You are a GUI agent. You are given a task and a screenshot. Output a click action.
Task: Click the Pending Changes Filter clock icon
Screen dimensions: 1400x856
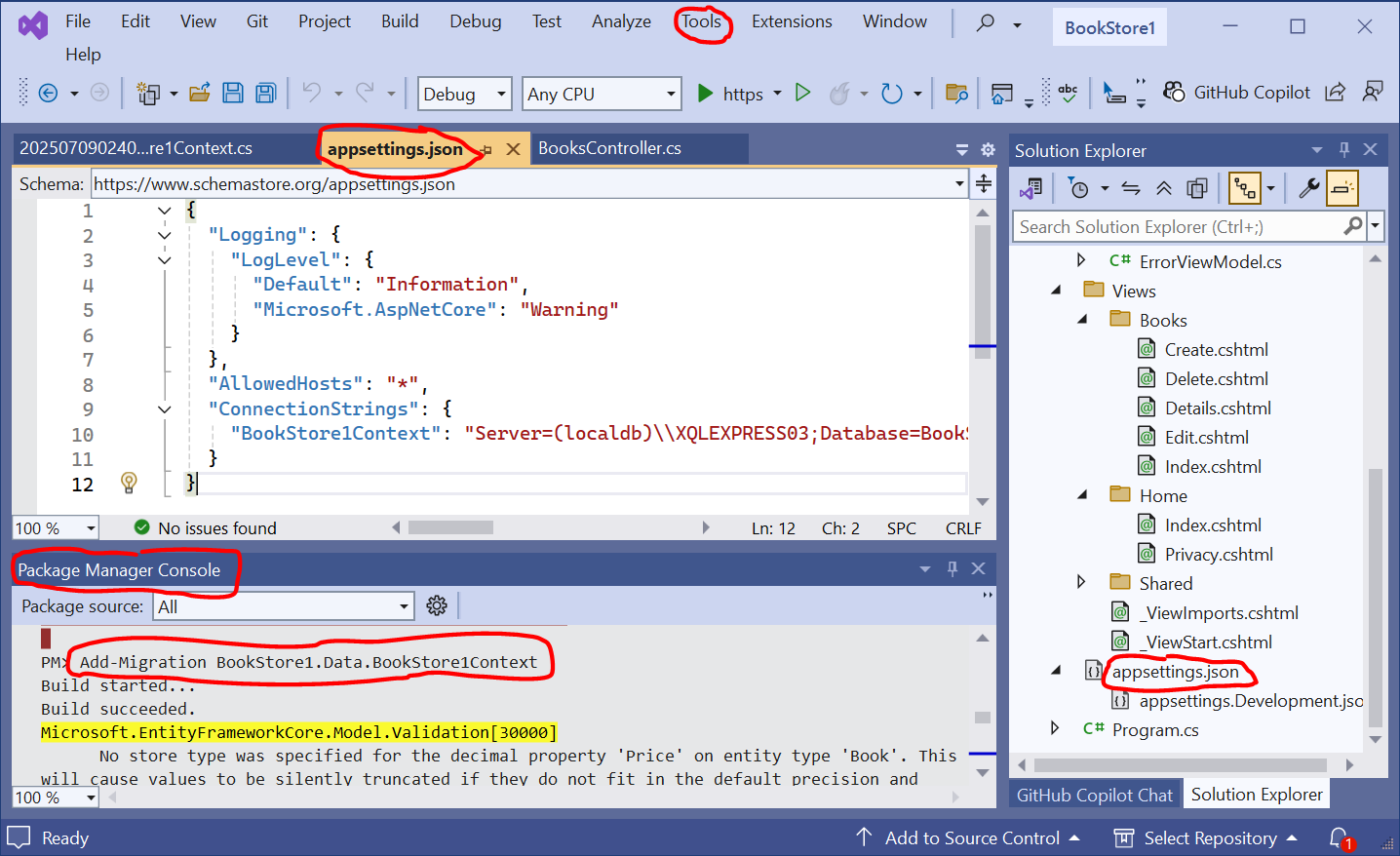click(x=1078, y=188)
